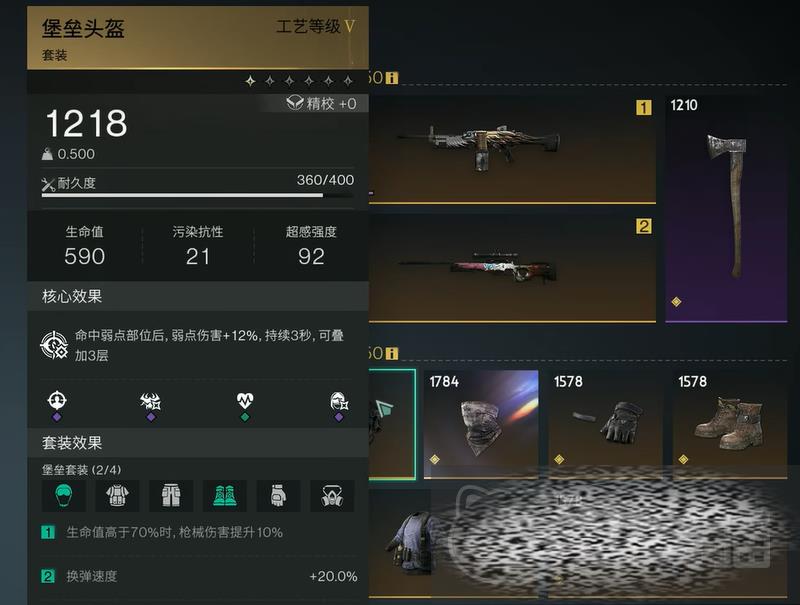
Task: Select weapon slot 1 machine gun
Action: tap(512, 149)
